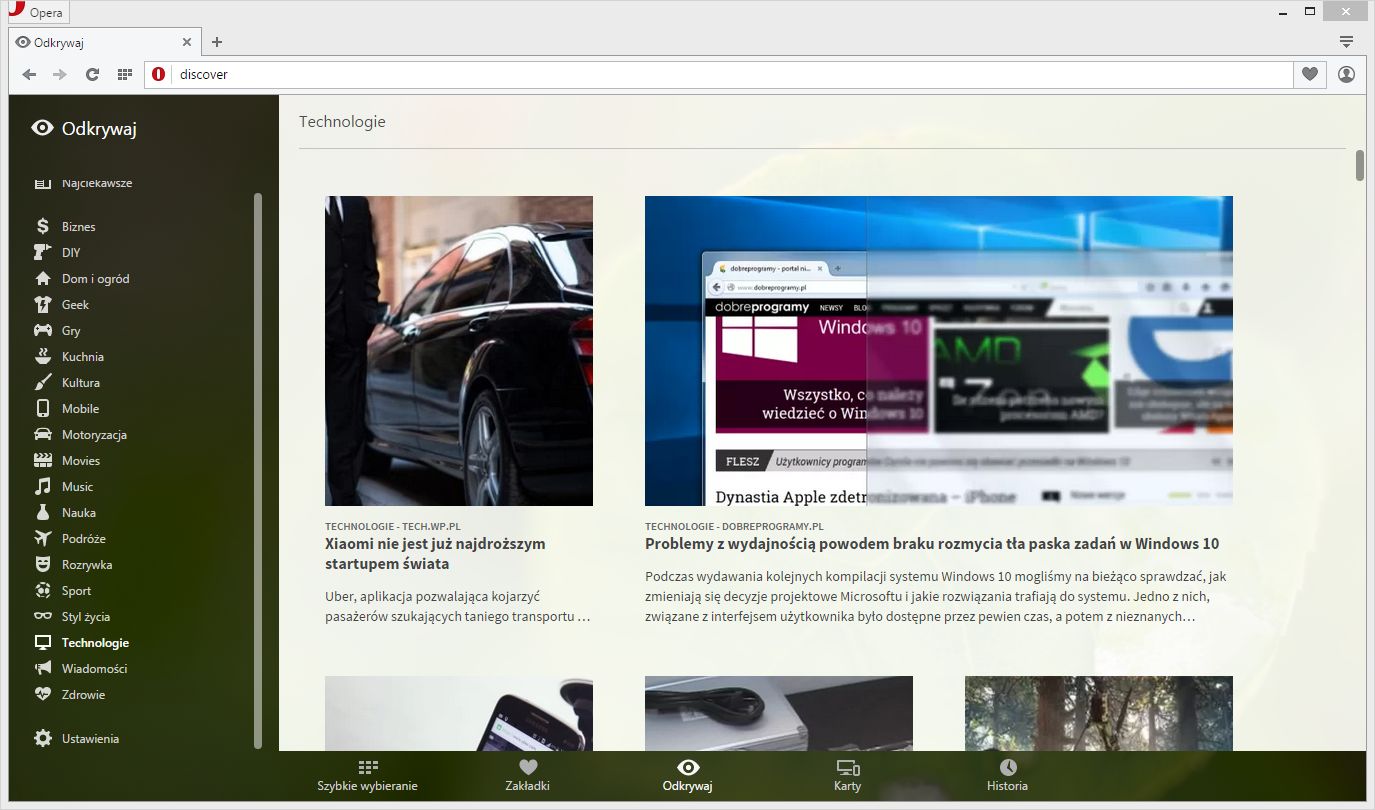Select the Podróże airplane icon
The width and height of the screenshot is (1375, 810).
coord(42,539)
